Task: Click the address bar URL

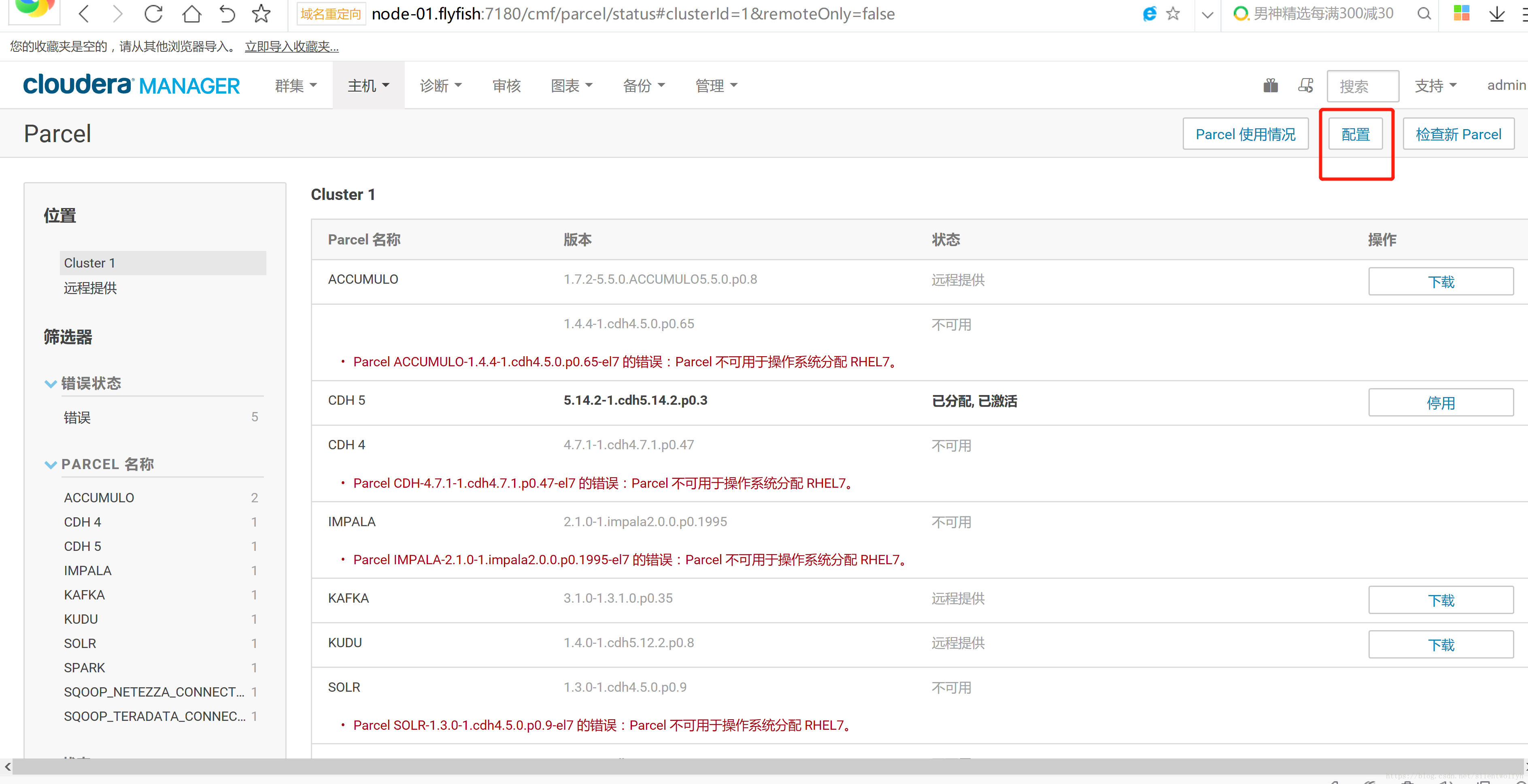Action: point(633,14)
